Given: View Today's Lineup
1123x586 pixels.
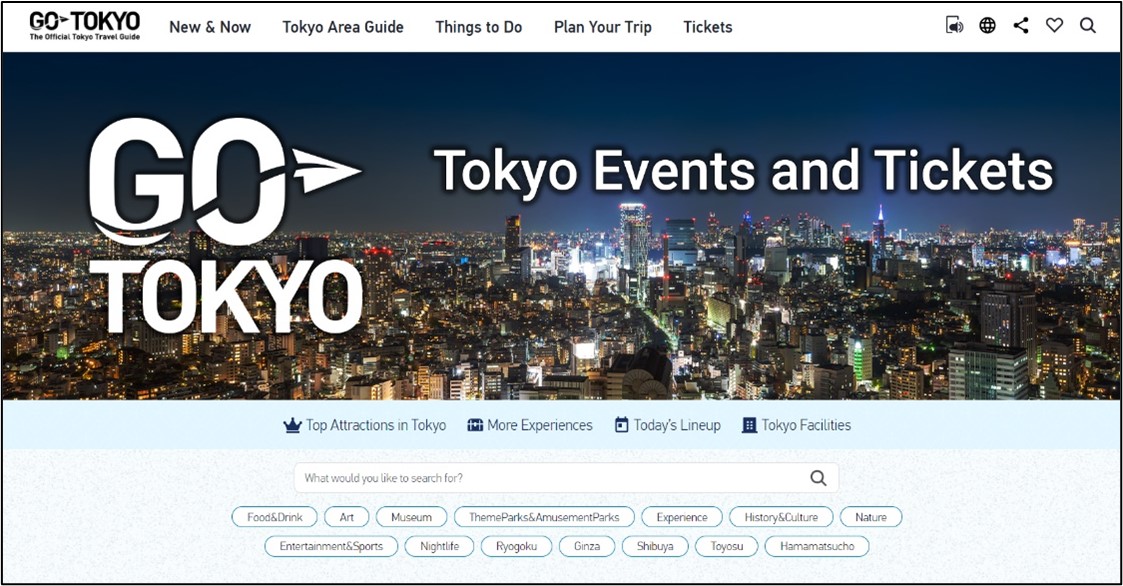Looking at the screenshot, I should pos(667,425).
